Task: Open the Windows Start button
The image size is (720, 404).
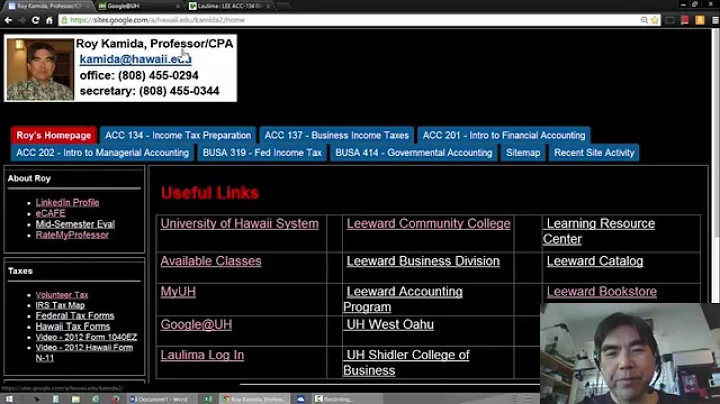Action: tap(9, 399)
